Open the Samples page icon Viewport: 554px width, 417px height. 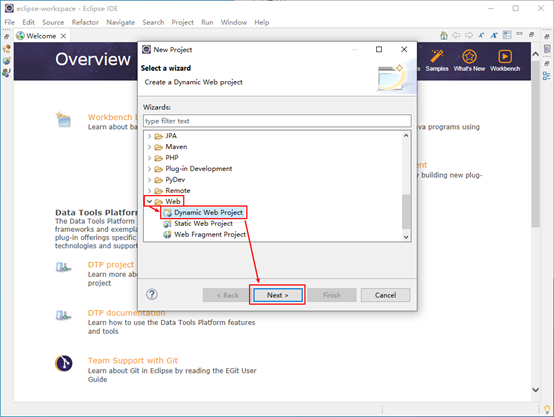(x=437, y=57)
